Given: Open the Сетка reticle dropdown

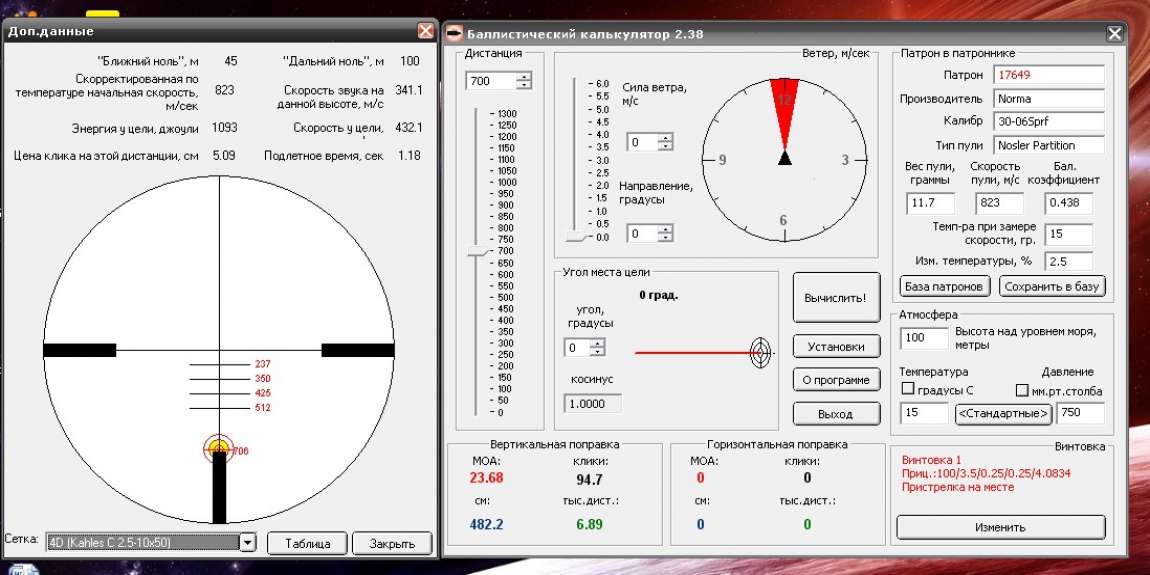Looking at the screenshot, I should tap(248, 542).
